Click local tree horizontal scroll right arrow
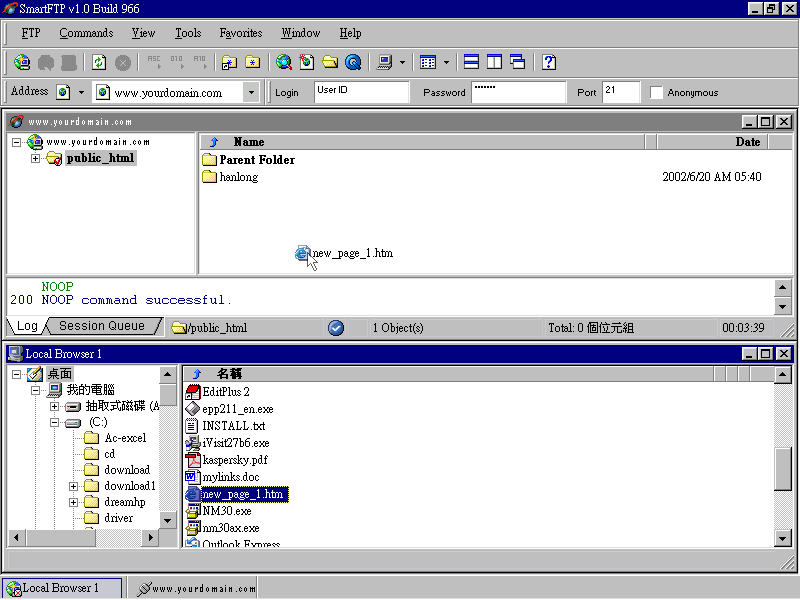 point(150,537)
